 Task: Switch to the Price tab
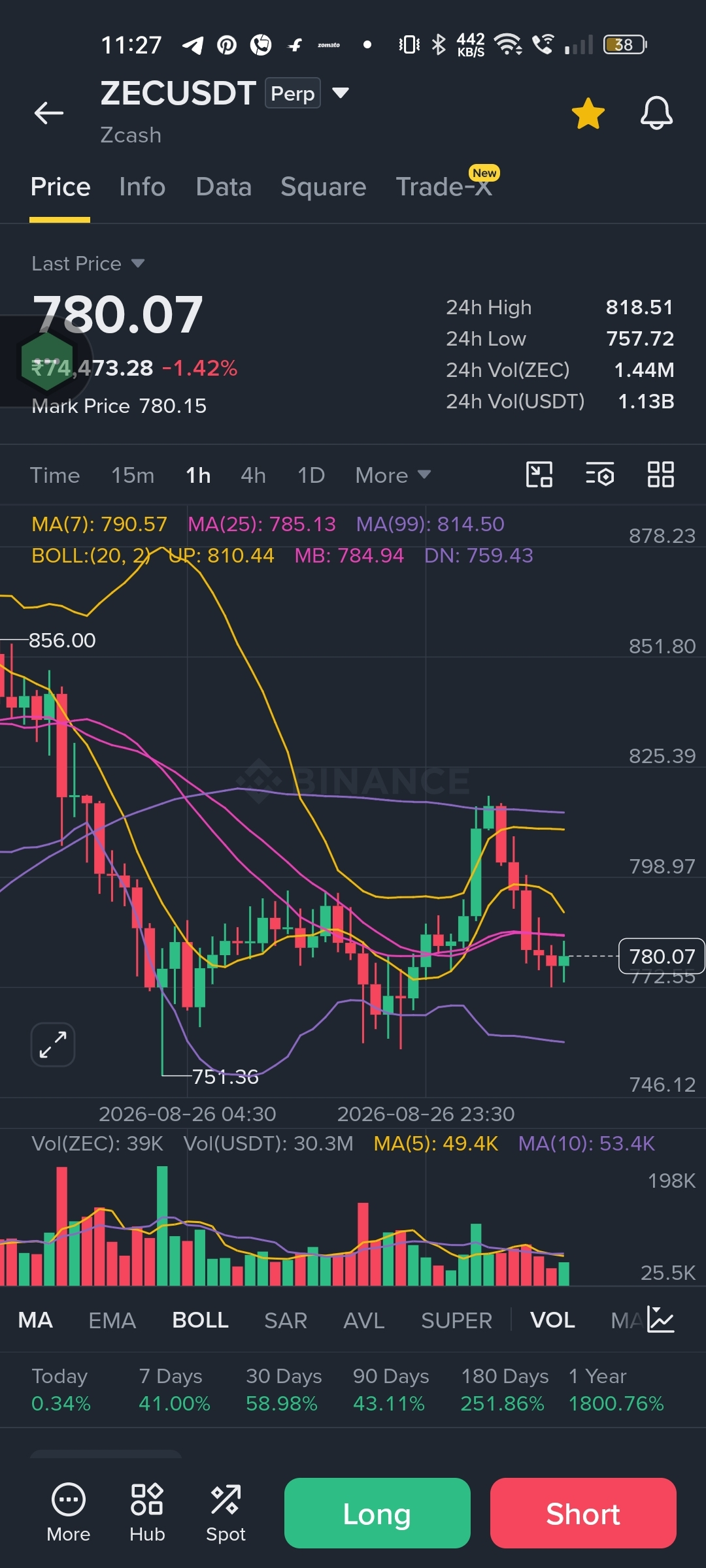tap(60, 187)
